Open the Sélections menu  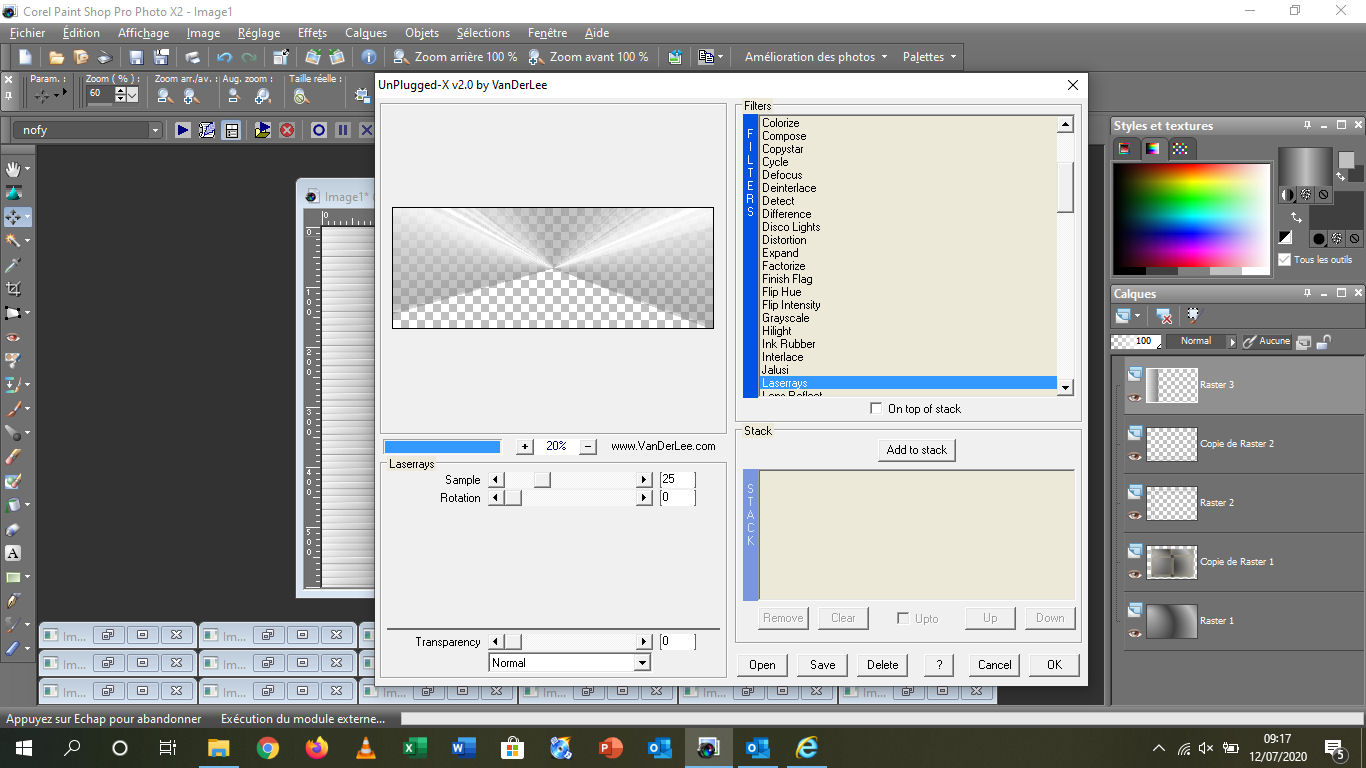click(483, 33)
